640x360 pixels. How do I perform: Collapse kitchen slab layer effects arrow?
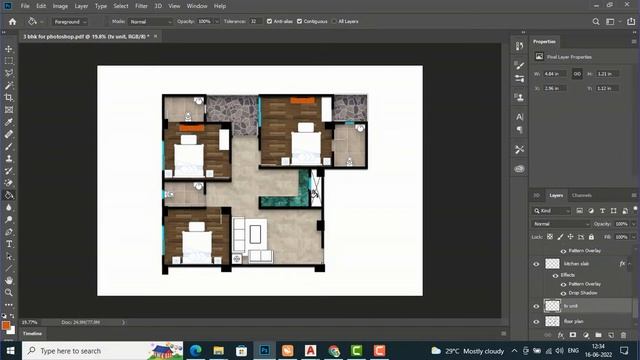(630, 264)
